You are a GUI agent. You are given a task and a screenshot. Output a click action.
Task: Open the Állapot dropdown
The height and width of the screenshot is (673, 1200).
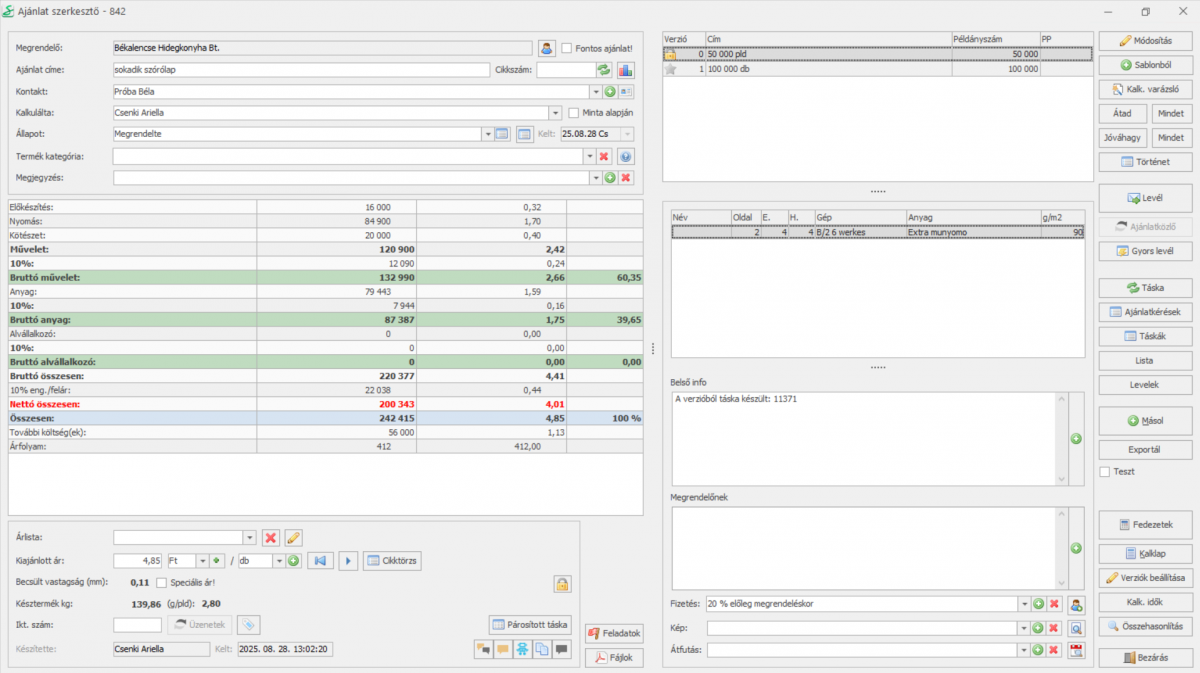click(x=488, y=134)
